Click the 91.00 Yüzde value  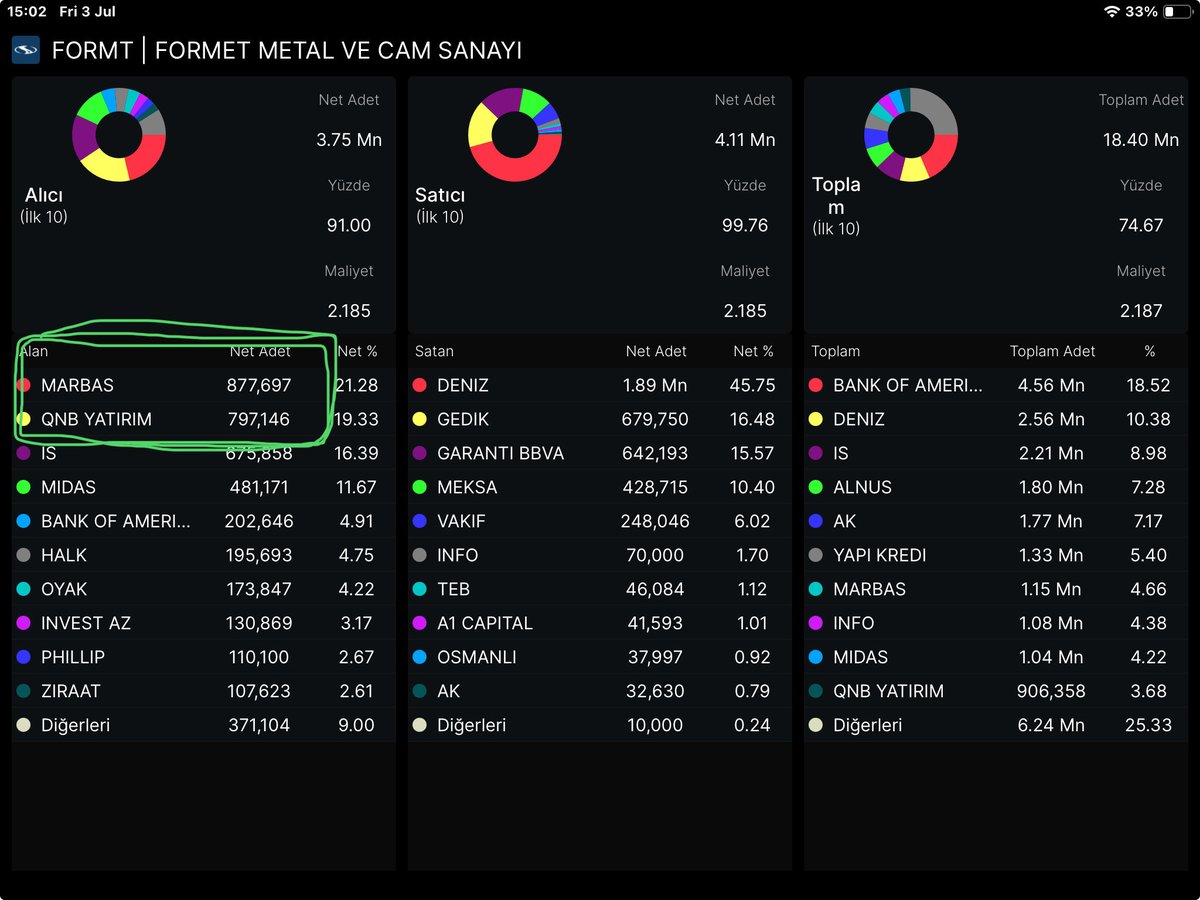tap(349, 225)
